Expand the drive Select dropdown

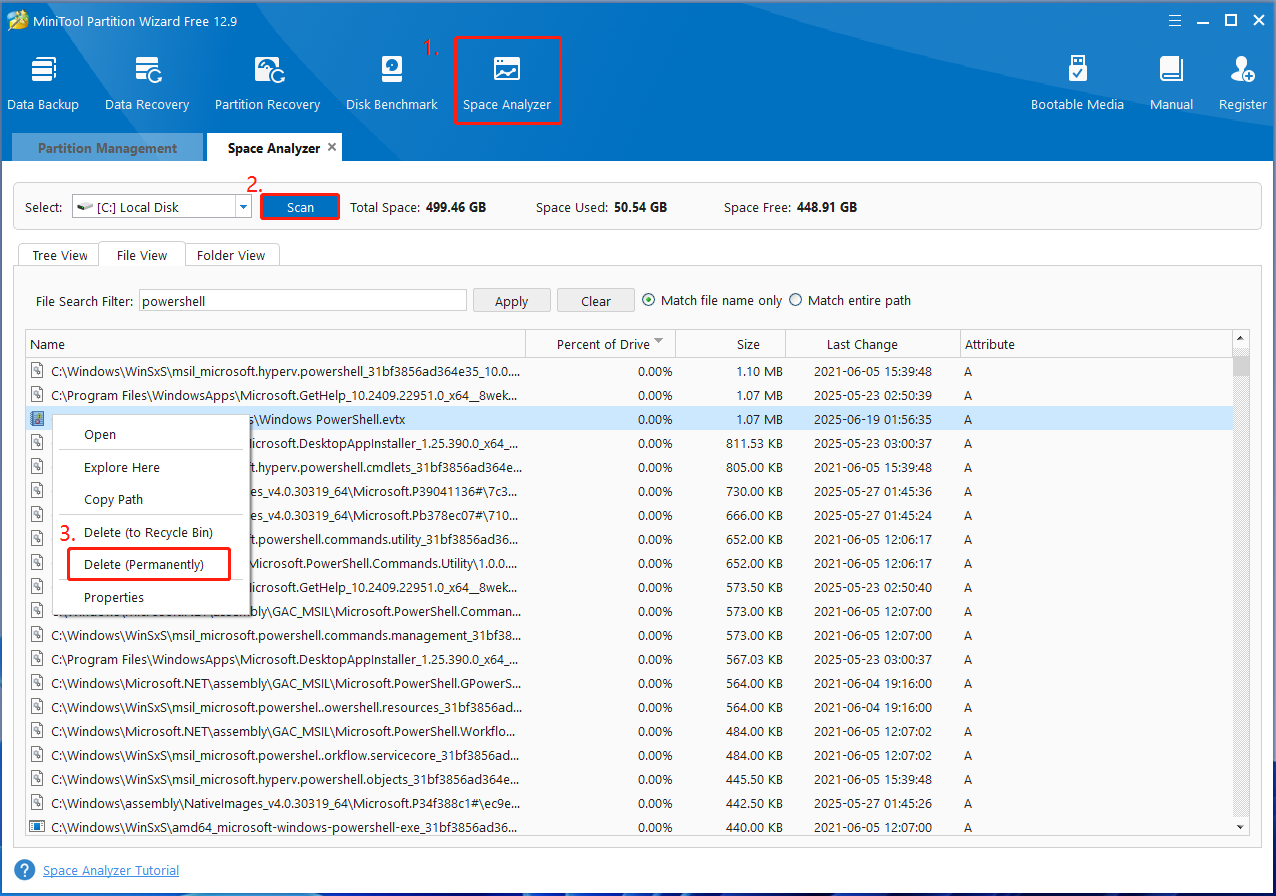point(243,207)
